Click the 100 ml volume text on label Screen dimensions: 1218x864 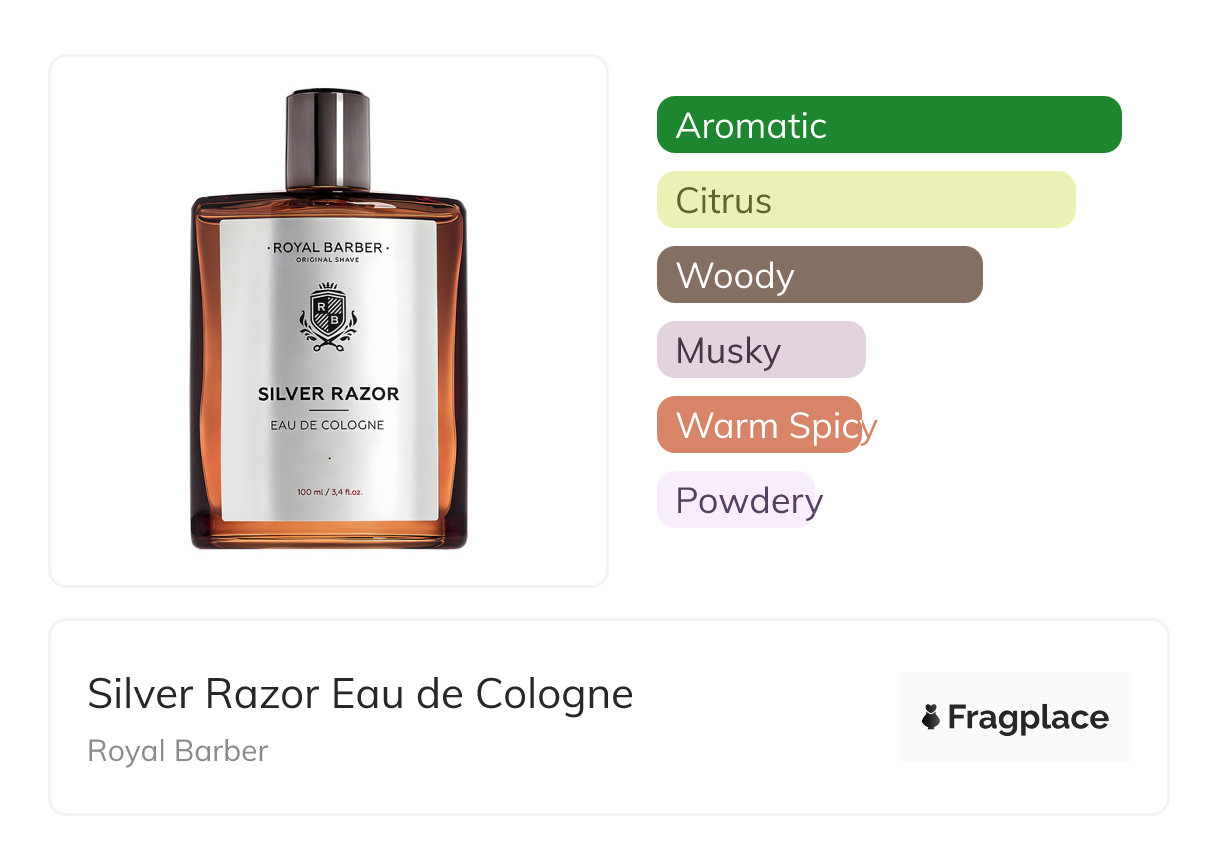328,492
